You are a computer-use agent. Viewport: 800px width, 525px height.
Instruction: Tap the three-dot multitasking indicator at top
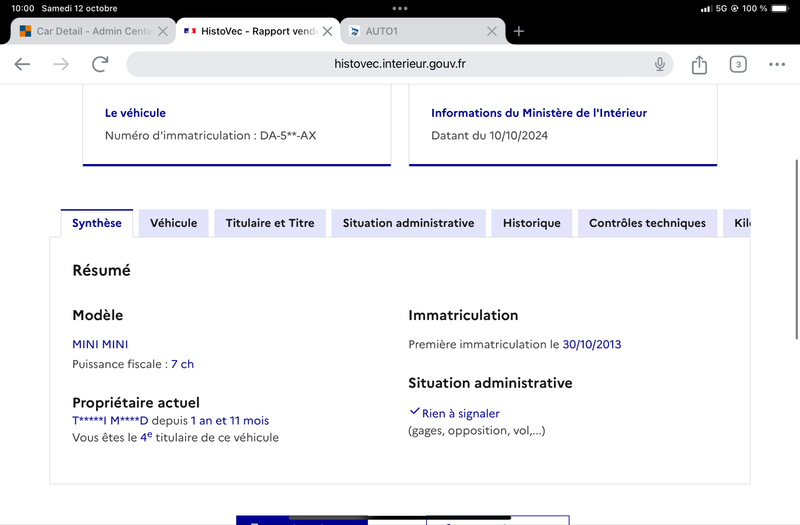point(399,8)
